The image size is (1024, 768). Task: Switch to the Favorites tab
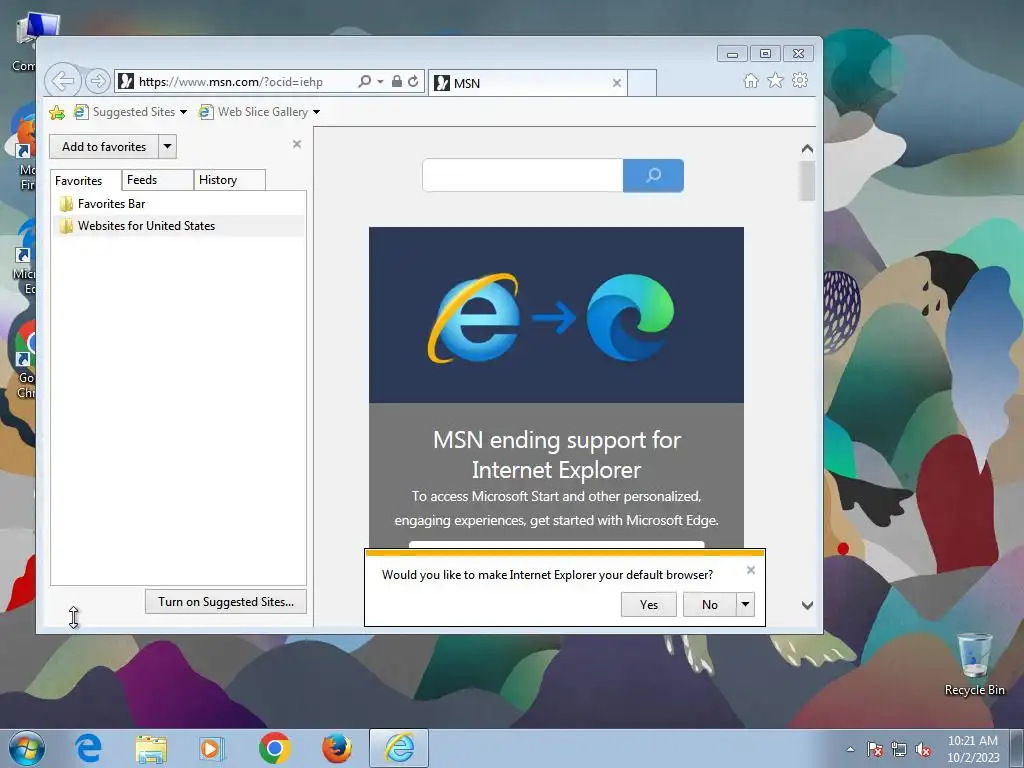pyautogui.click(x=86, y=180)
